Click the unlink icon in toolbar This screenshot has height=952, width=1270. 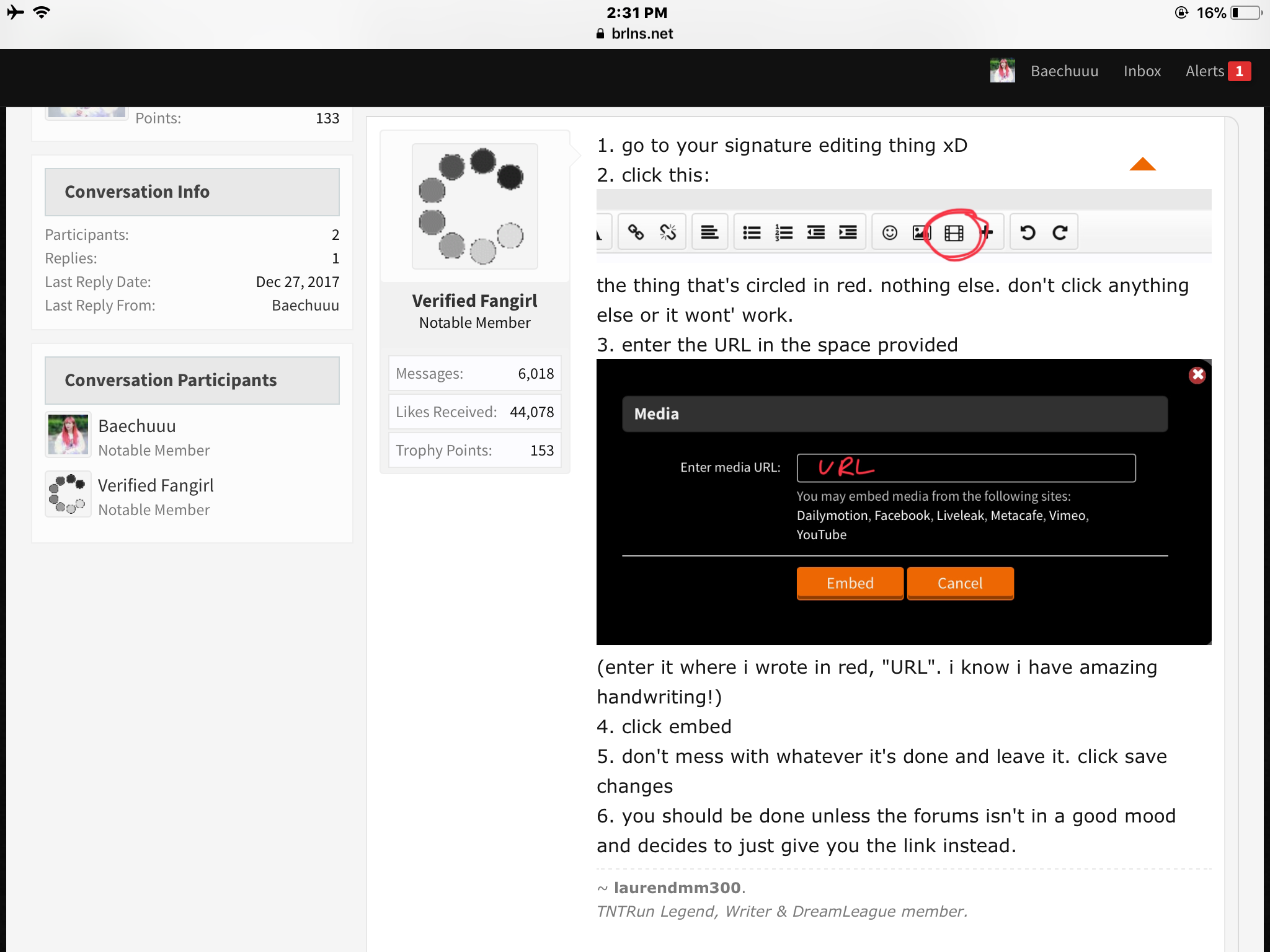coord(668,232)
